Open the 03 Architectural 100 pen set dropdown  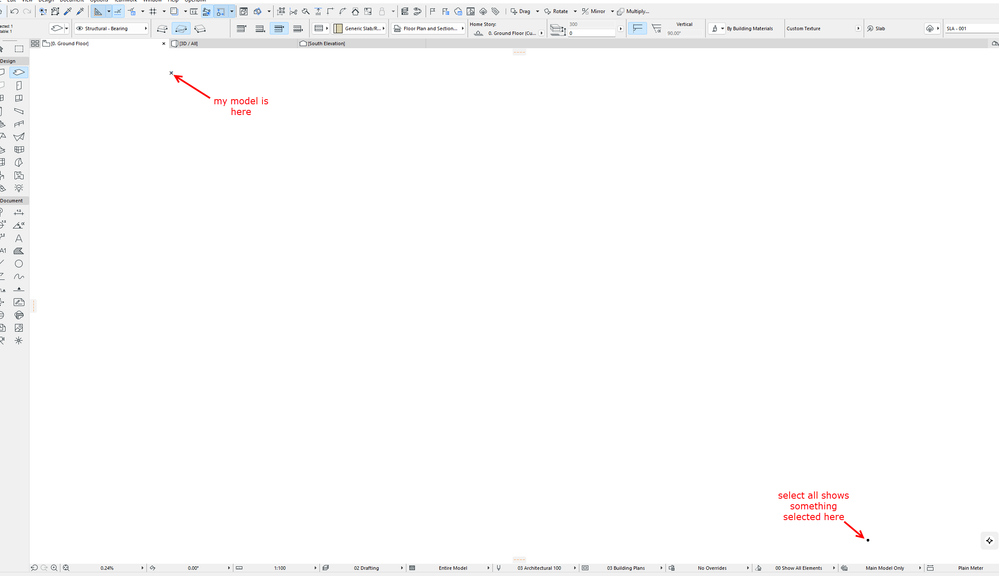tap(536, 568)
